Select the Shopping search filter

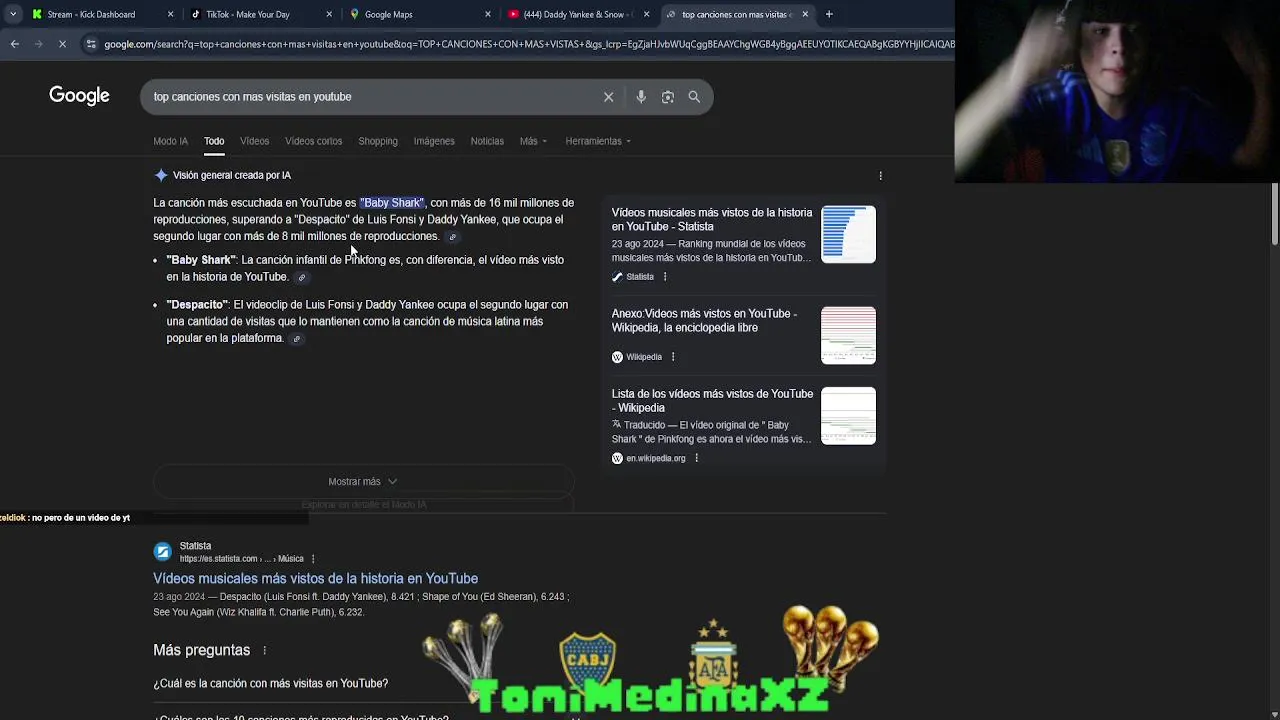tap(378, 141)
